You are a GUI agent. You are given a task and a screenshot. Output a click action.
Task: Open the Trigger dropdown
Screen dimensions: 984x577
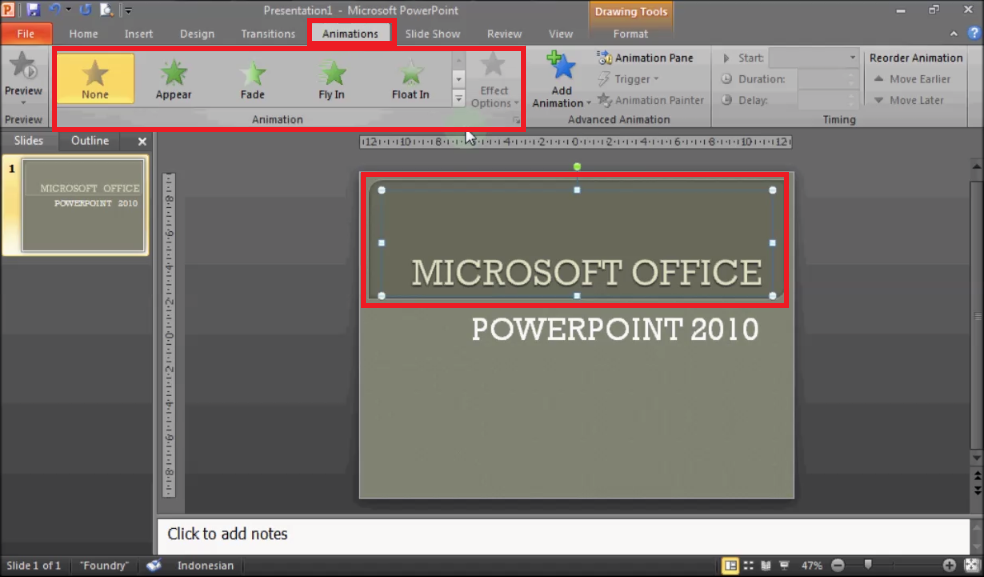point(628,79)
